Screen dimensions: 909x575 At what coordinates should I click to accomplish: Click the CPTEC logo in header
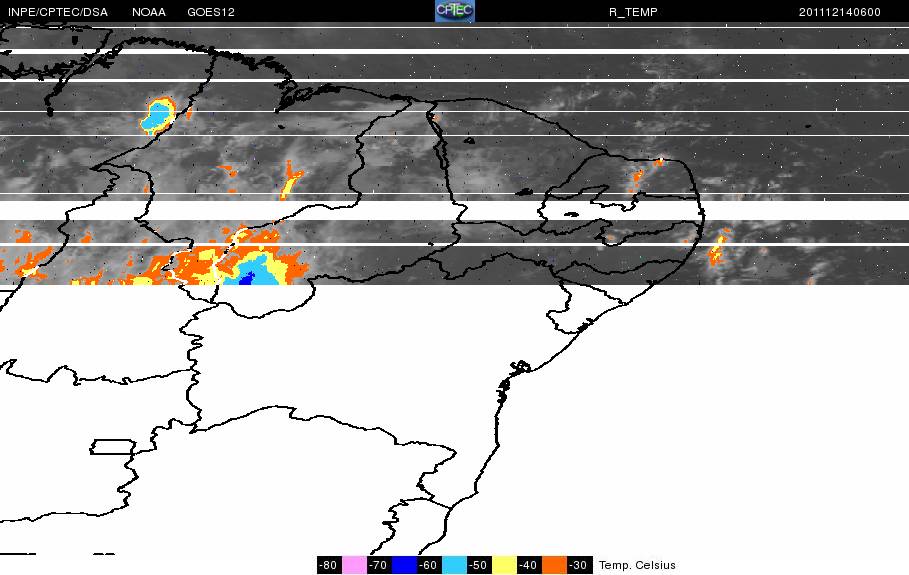pos(454,11)
